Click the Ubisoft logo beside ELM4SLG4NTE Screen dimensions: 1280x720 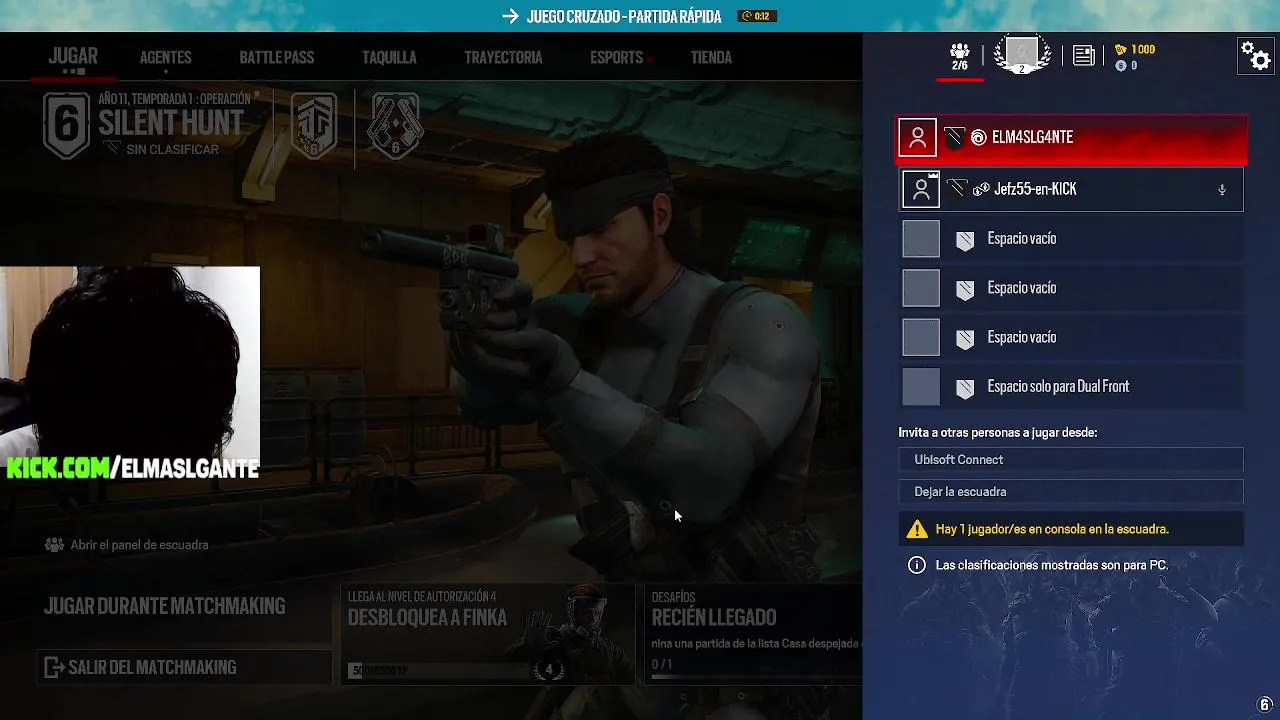point(979,137)
